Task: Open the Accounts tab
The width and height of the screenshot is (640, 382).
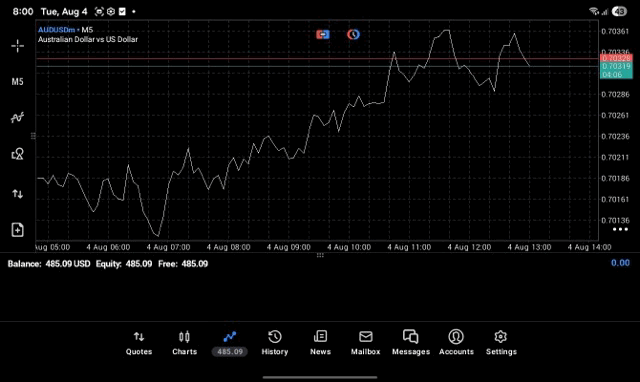Action: [456, 343]
